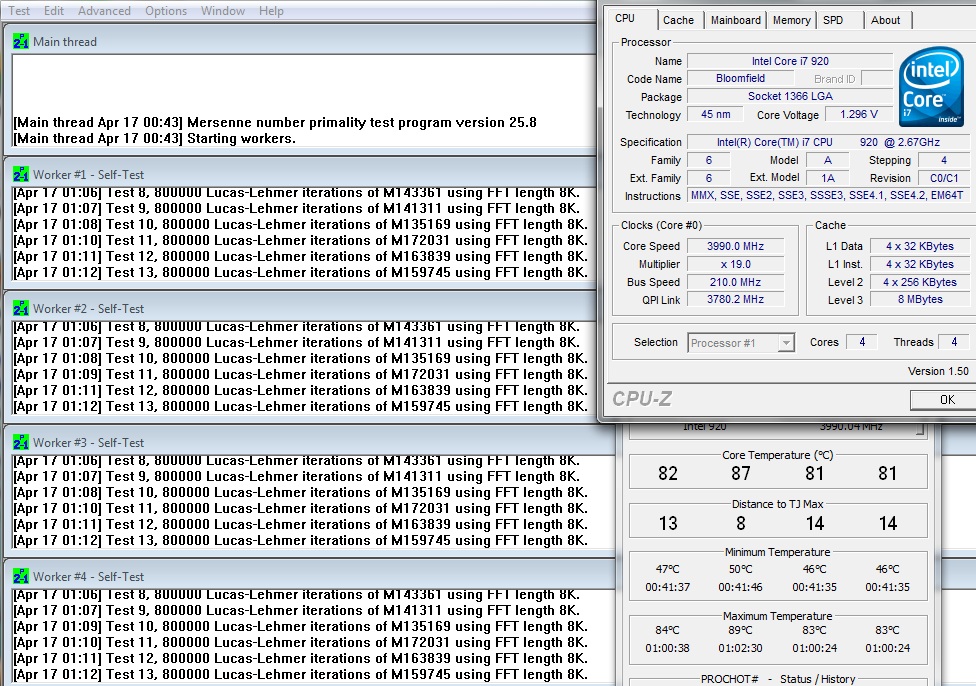Switch to the CPU tab in CPU-Z
The height and width of the screenshot is (686, 976).
[x=626, y=19]
